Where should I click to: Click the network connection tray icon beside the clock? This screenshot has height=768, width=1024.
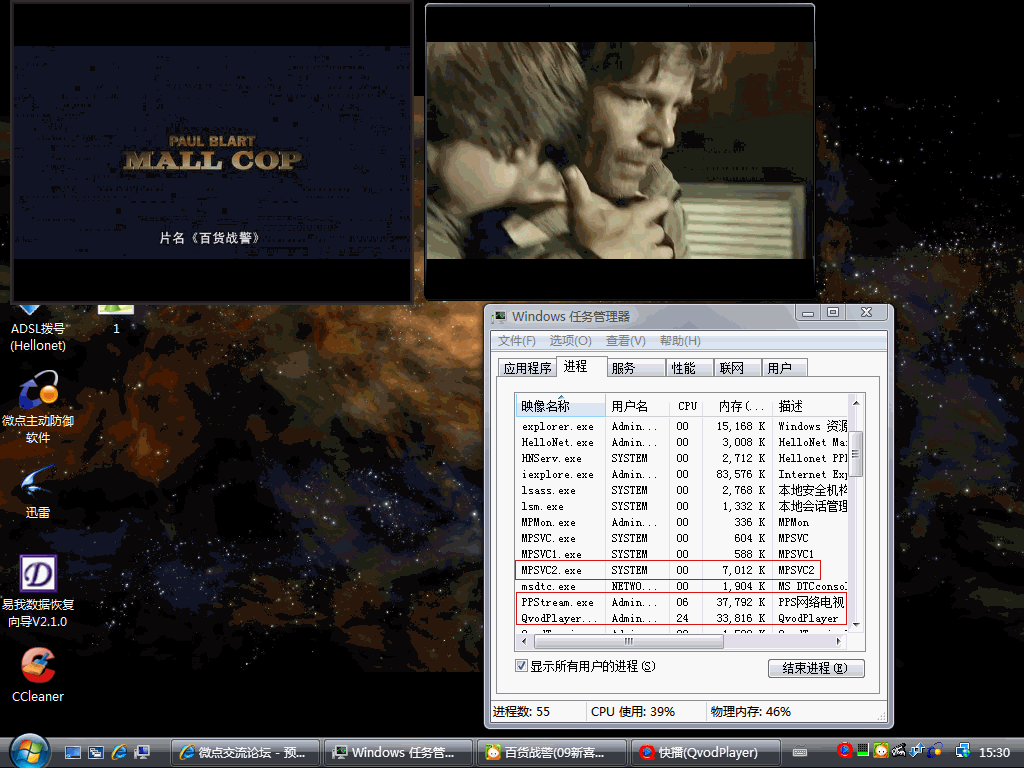(x=963, y=751)
